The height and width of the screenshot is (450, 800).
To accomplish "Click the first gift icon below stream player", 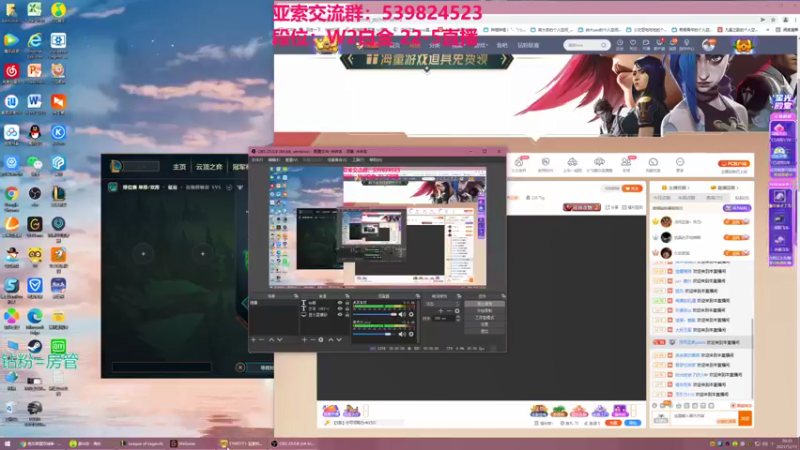I will 331,410.
